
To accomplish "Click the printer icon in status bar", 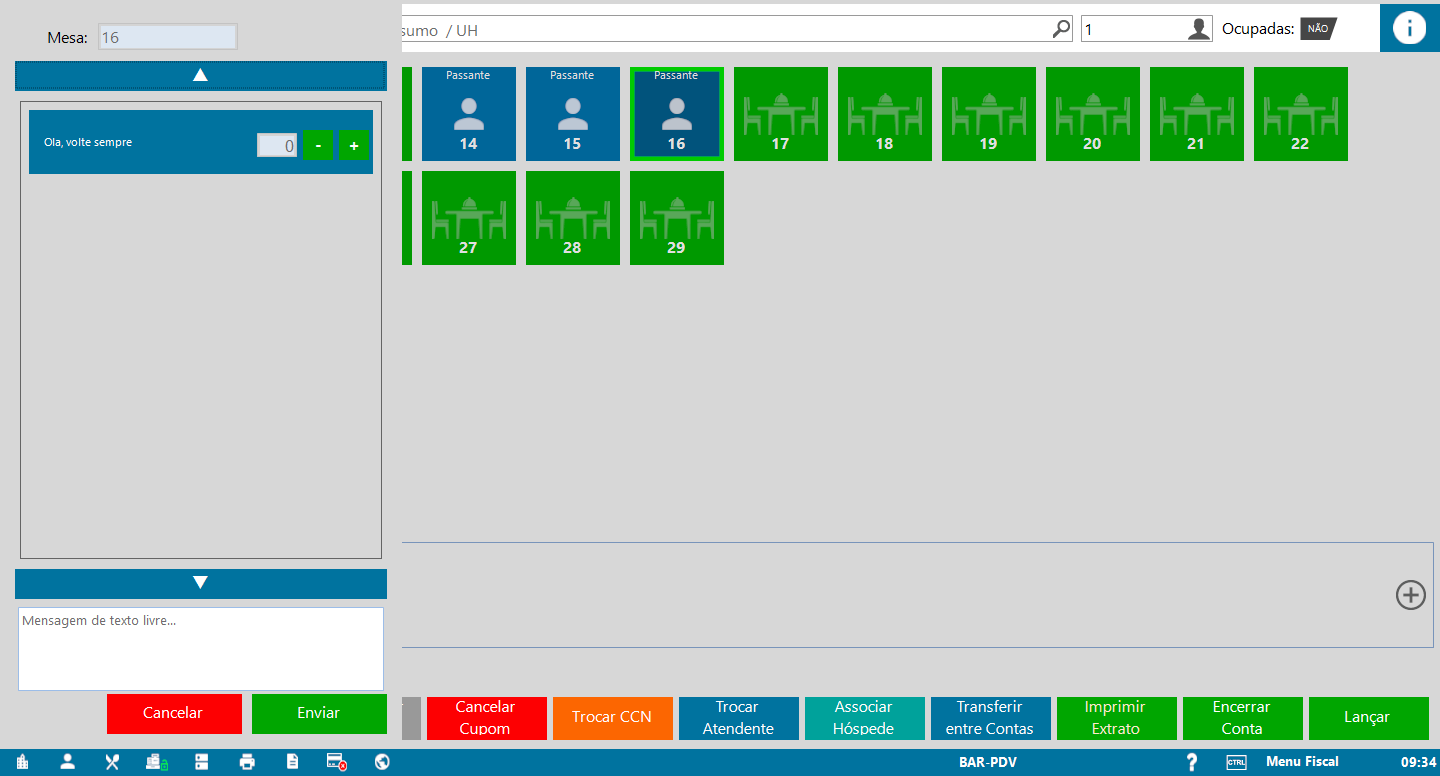I will (x=247, y=762).
